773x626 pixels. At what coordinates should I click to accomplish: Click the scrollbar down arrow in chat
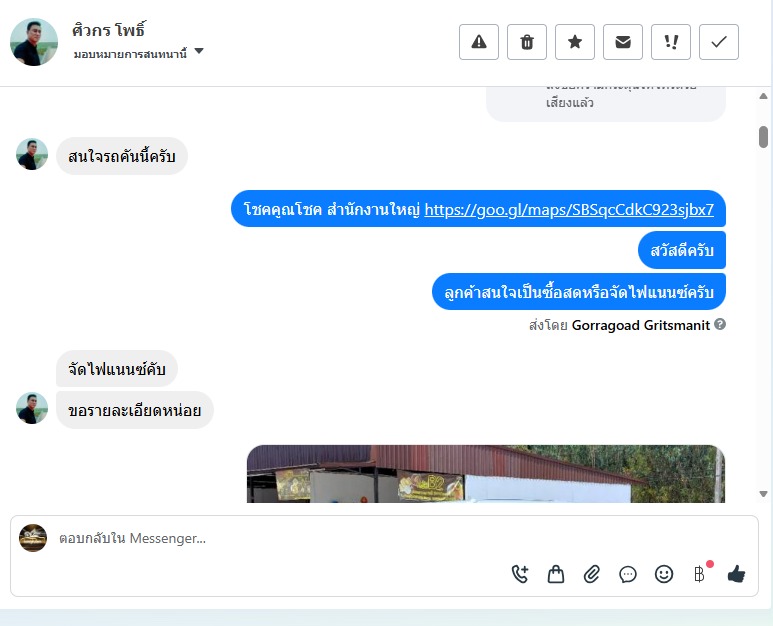[764, 493]
